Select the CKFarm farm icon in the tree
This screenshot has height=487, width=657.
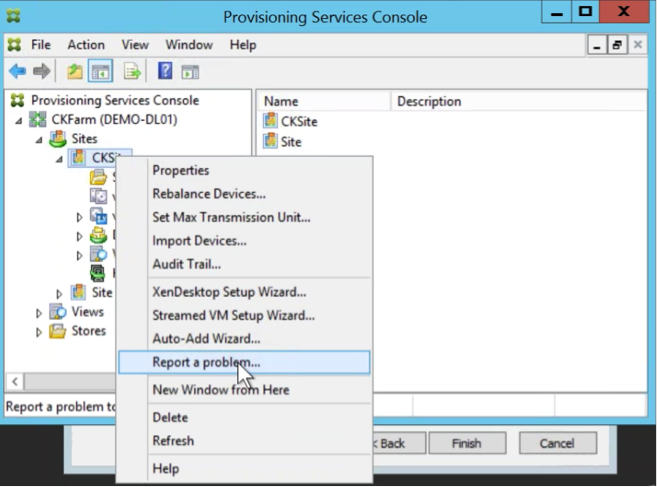tap(38, 119)
